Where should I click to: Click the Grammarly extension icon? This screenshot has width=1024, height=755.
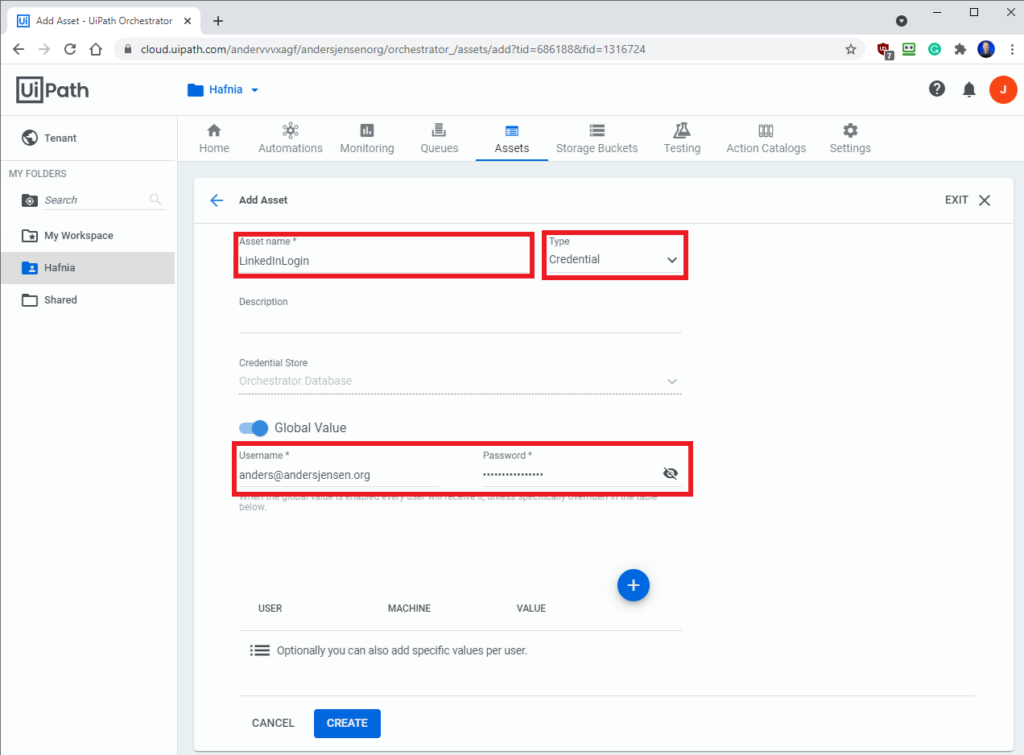click(935, 49)
